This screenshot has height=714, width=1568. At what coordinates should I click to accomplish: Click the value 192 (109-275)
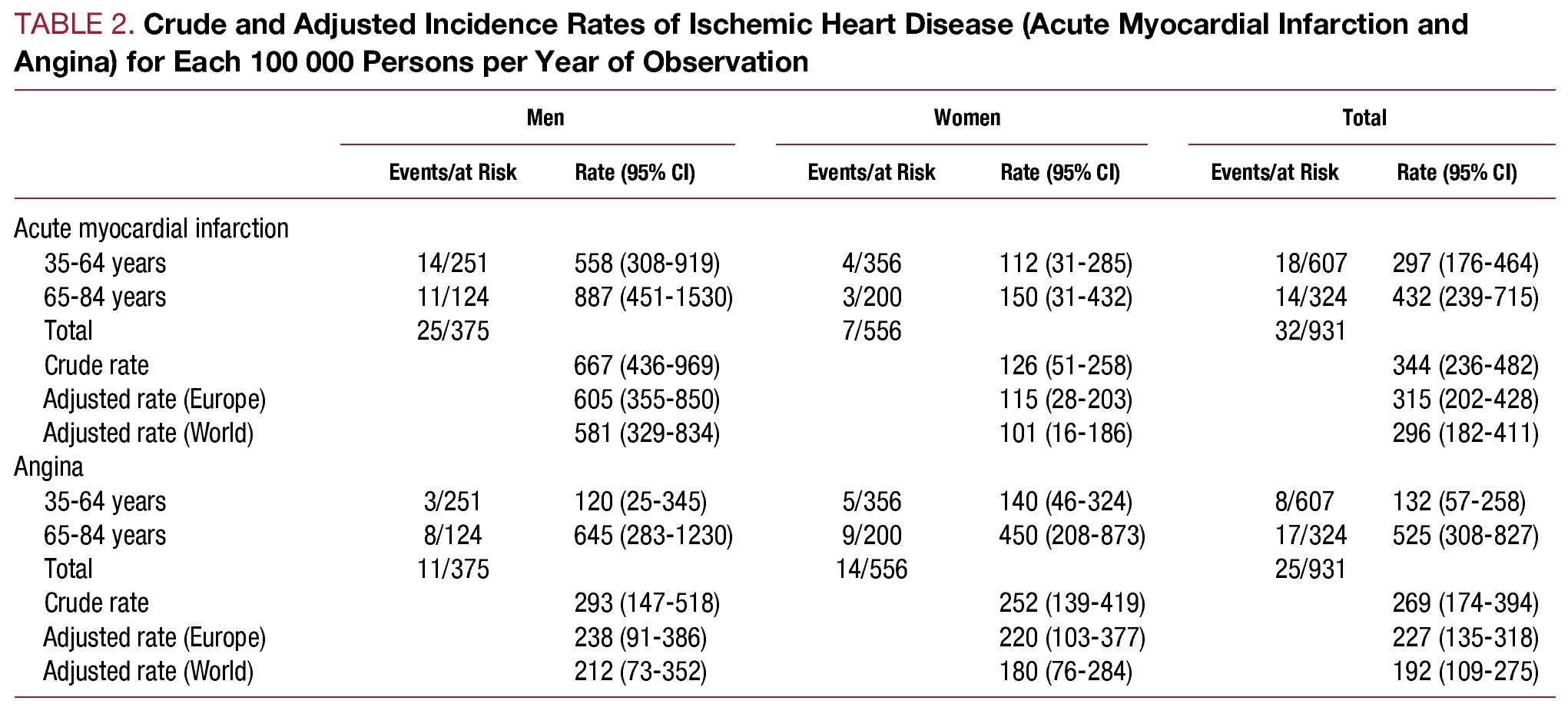pyautogui.click(x=1465, y=672)
